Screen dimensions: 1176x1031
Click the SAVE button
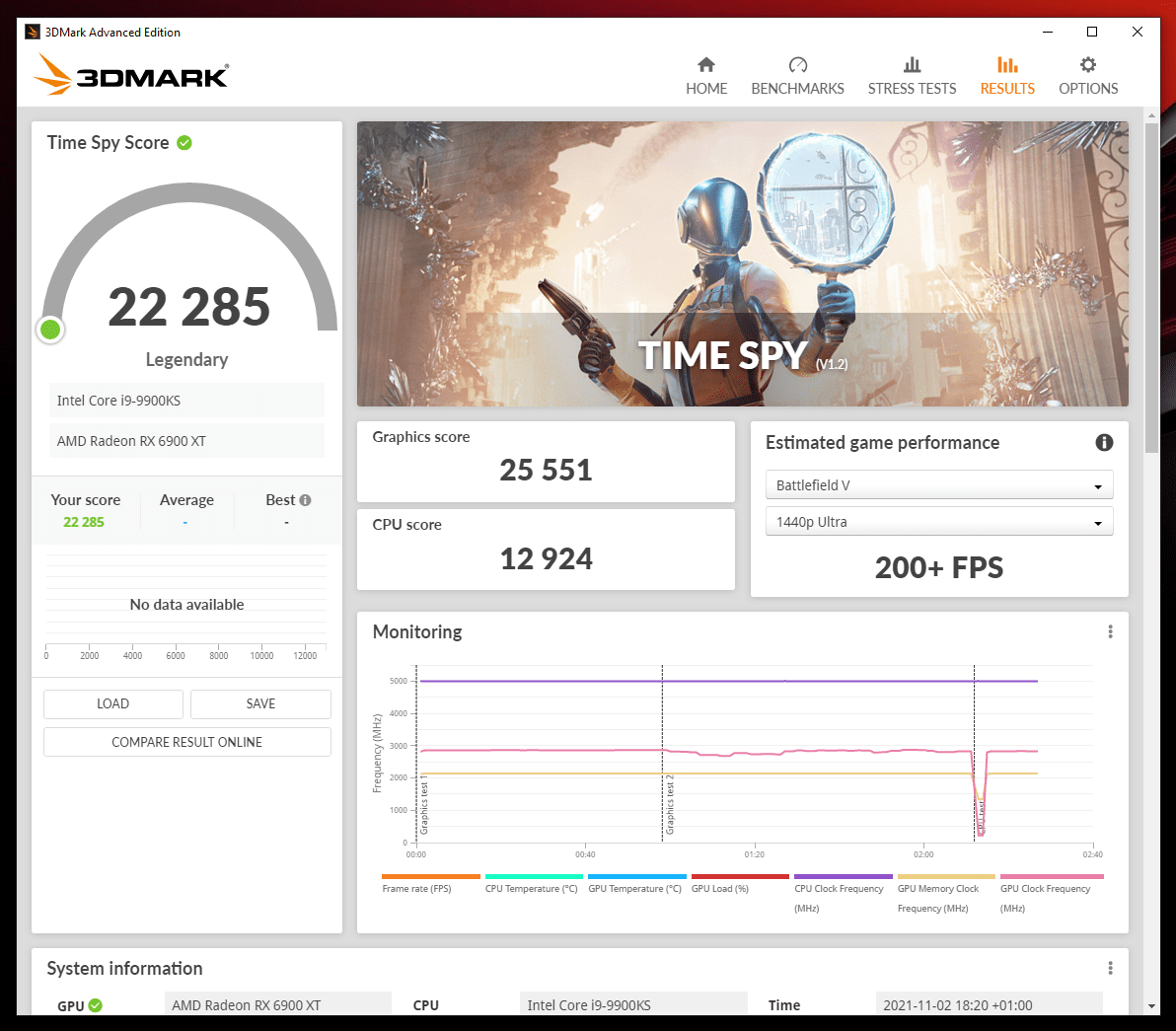coord(260,703)
